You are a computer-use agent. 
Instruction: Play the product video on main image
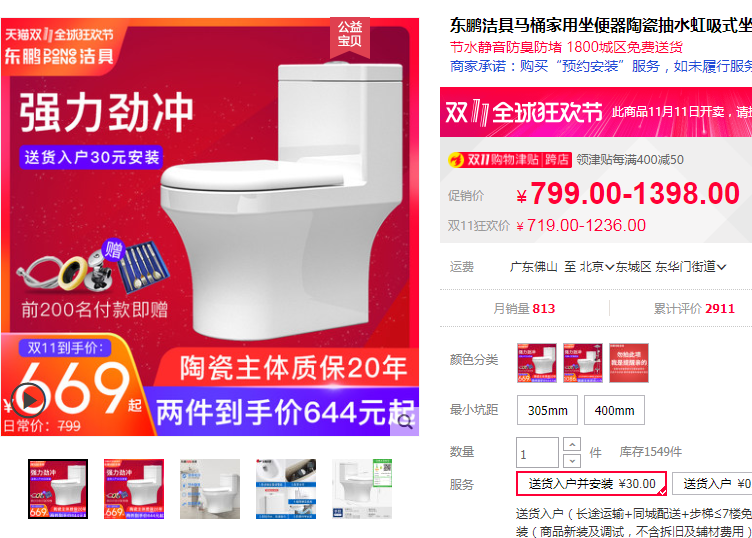(28, 399)
